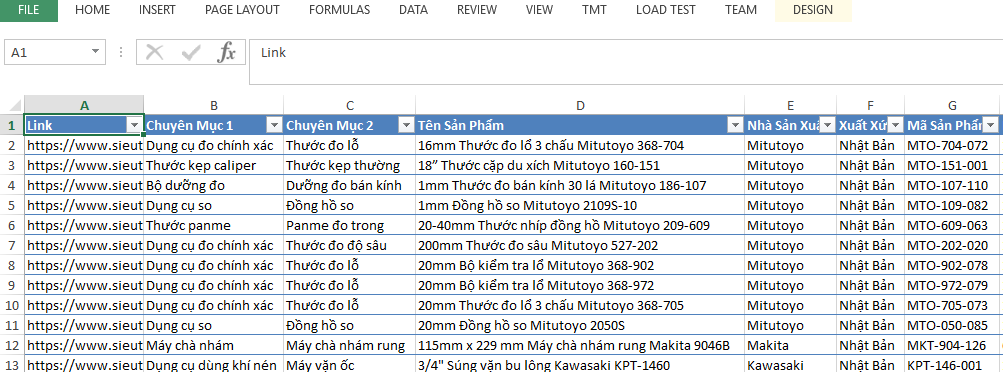The height and width of the screenshot is (372, 1003).
Task: Select column D header
Action: click(x=580, y=105)
